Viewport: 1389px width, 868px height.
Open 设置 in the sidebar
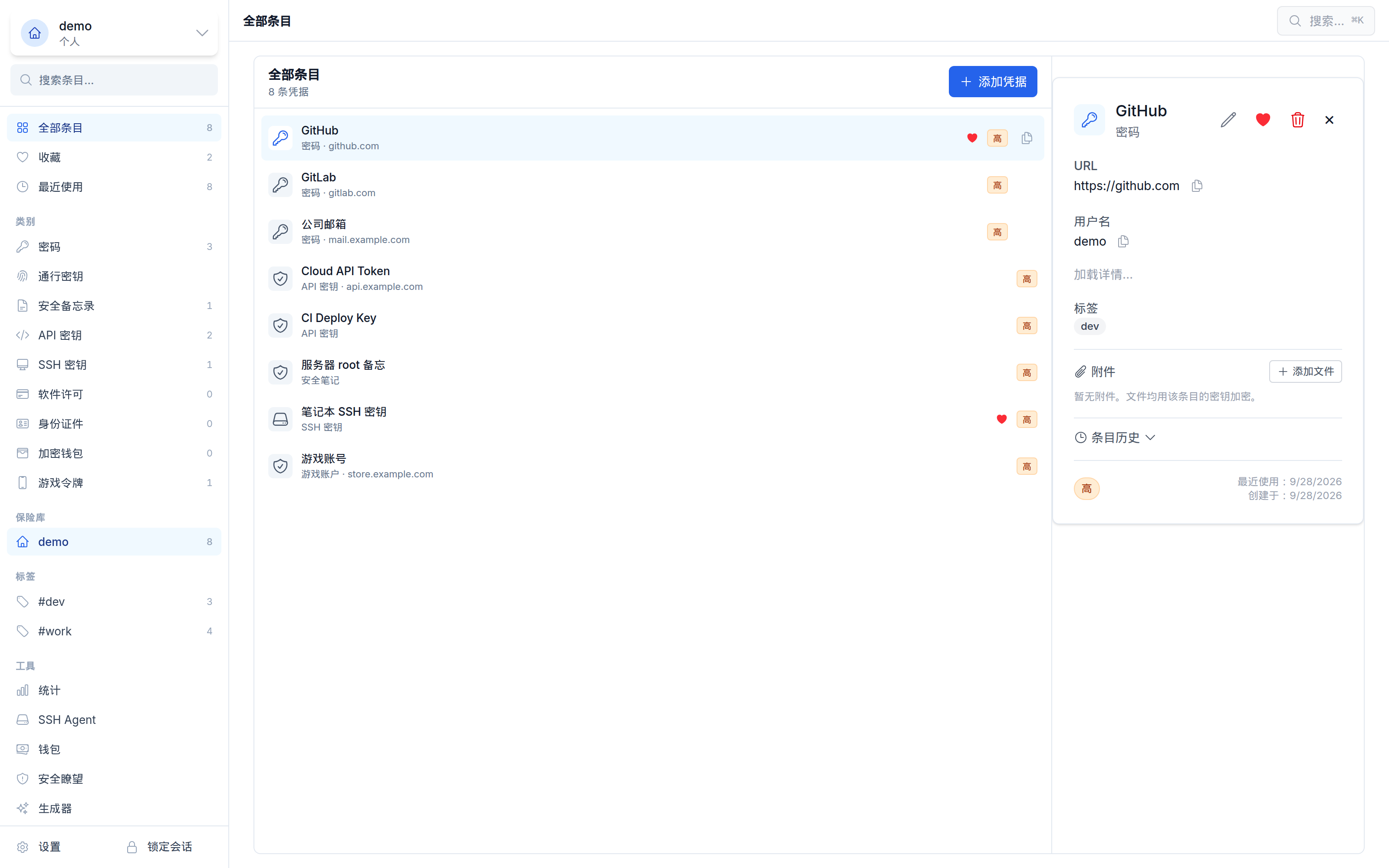point(39,847)
